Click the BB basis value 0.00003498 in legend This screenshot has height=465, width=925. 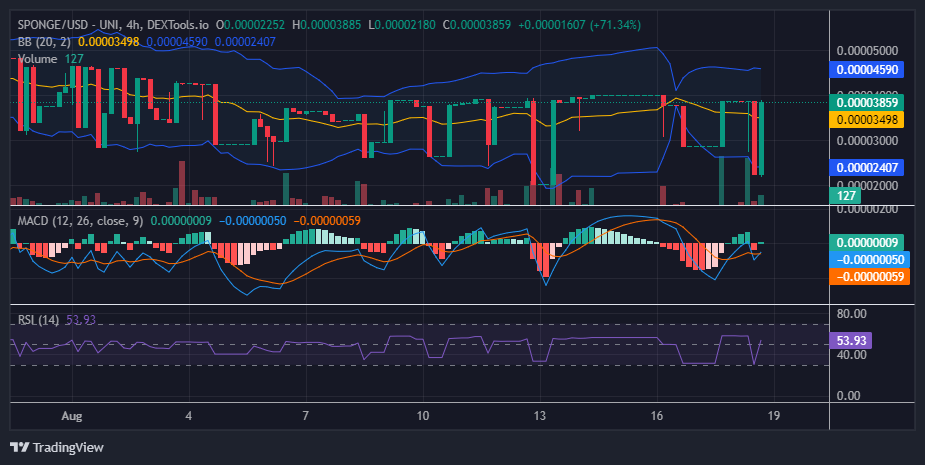[x=109, y=42]
